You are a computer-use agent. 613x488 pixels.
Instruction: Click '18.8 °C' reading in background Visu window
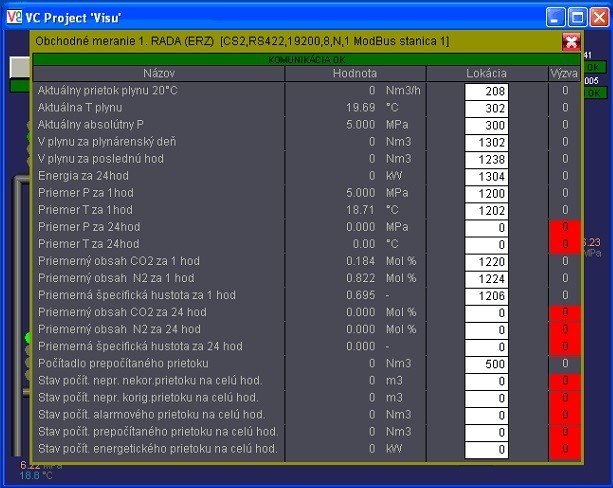tap(36, 476)
